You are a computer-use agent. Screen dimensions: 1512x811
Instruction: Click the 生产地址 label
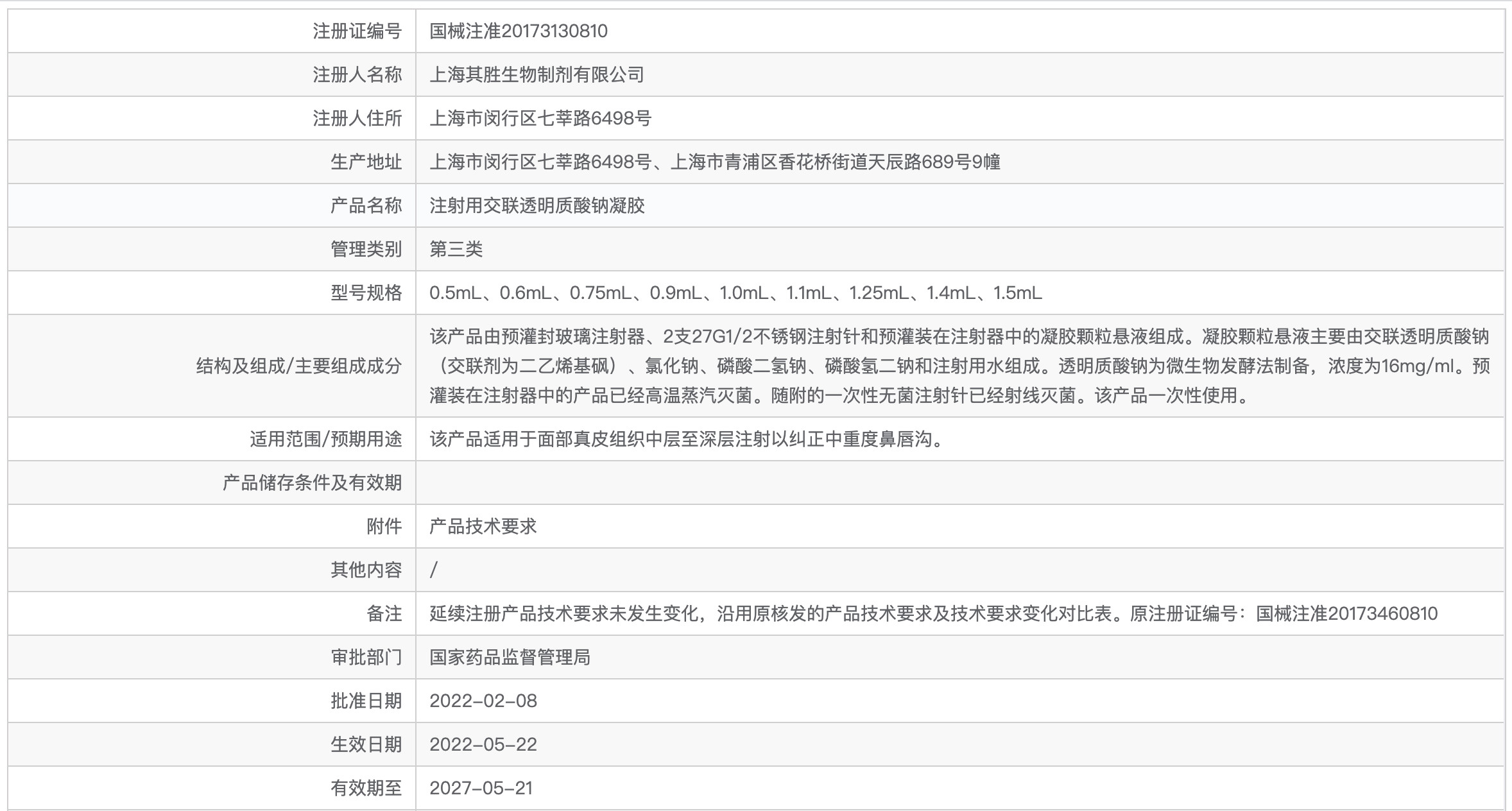point(366,162)
